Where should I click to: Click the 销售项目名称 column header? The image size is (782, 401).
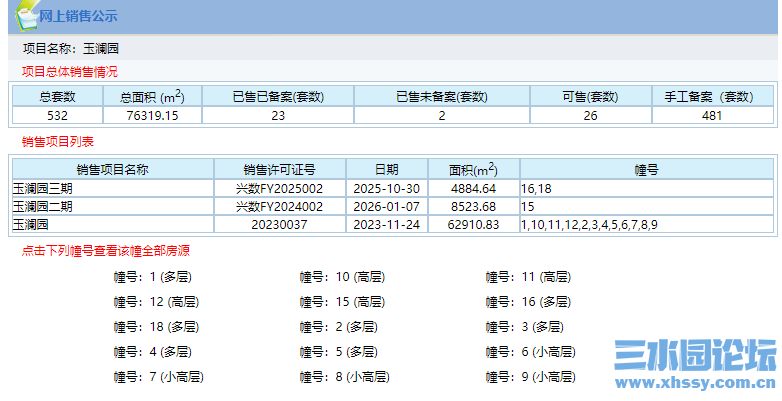coord(113,170)
